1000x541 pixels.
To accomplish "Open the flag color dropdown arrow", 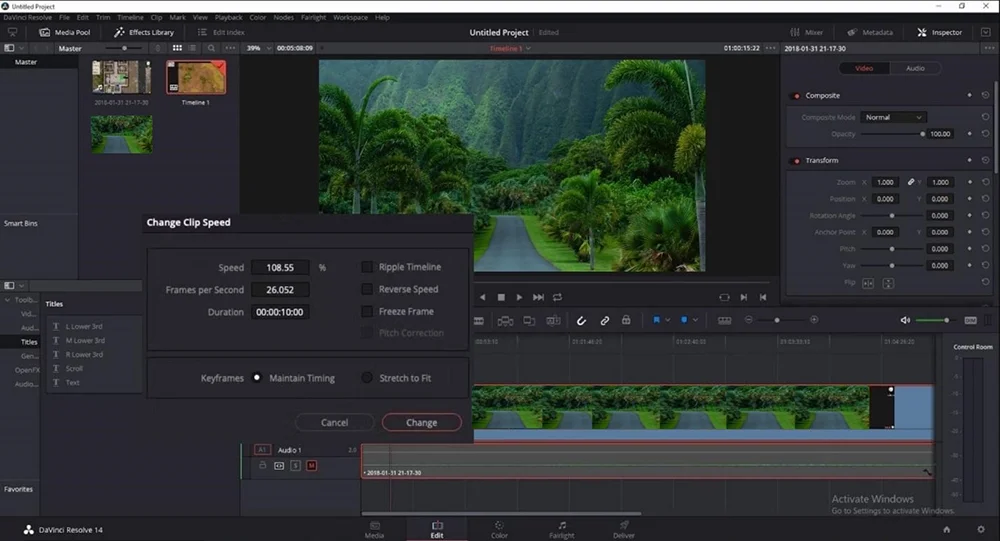I will click(x=667, y=320).
